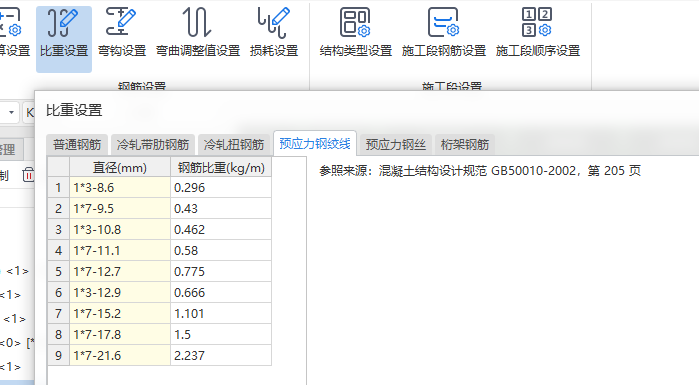The height and width of the screenshot is (385, 699).
Task: Edit weight value 0.43
Action: pyautogui.click(x=221, y=209)
